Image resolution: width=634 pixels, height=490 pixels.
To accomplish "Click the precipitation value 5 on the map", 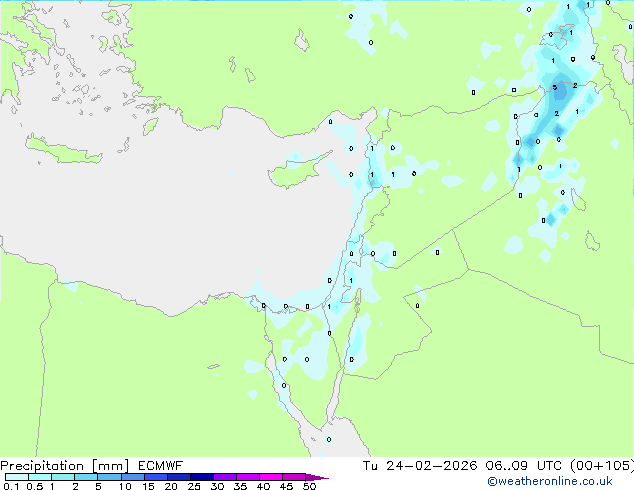I will coord(555,87).
